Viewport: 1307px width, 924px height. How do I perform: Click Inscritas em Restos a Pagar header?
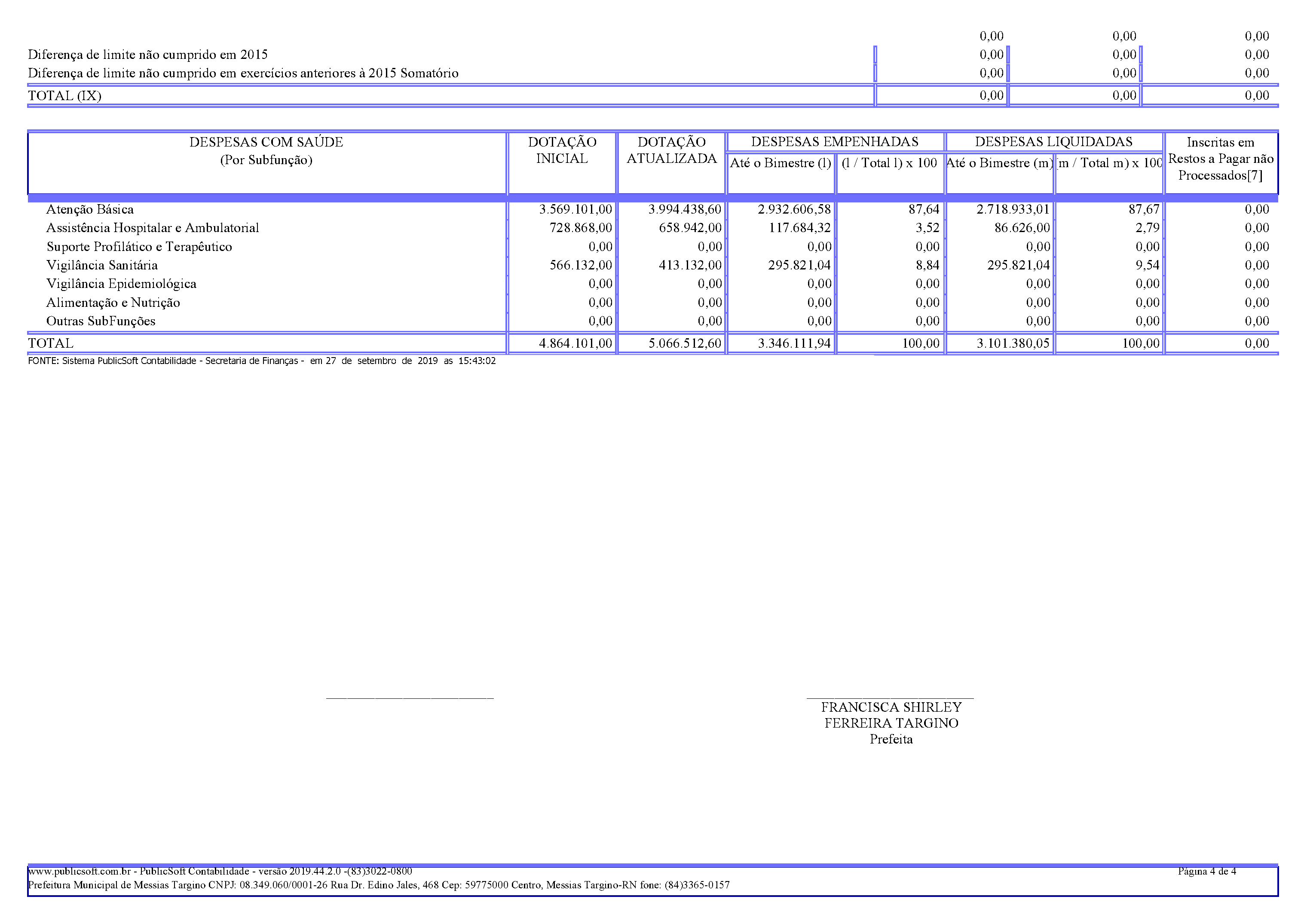pyautogui.click(x=1221, y=158)
